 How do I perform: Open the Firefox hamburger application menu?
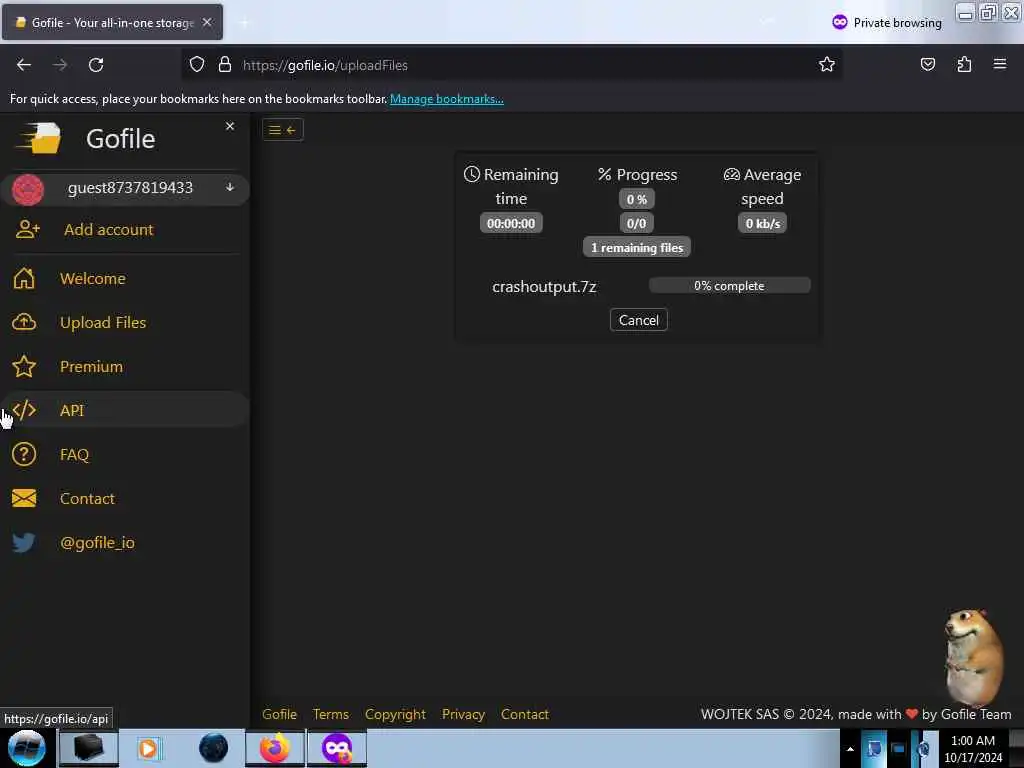1000,64
